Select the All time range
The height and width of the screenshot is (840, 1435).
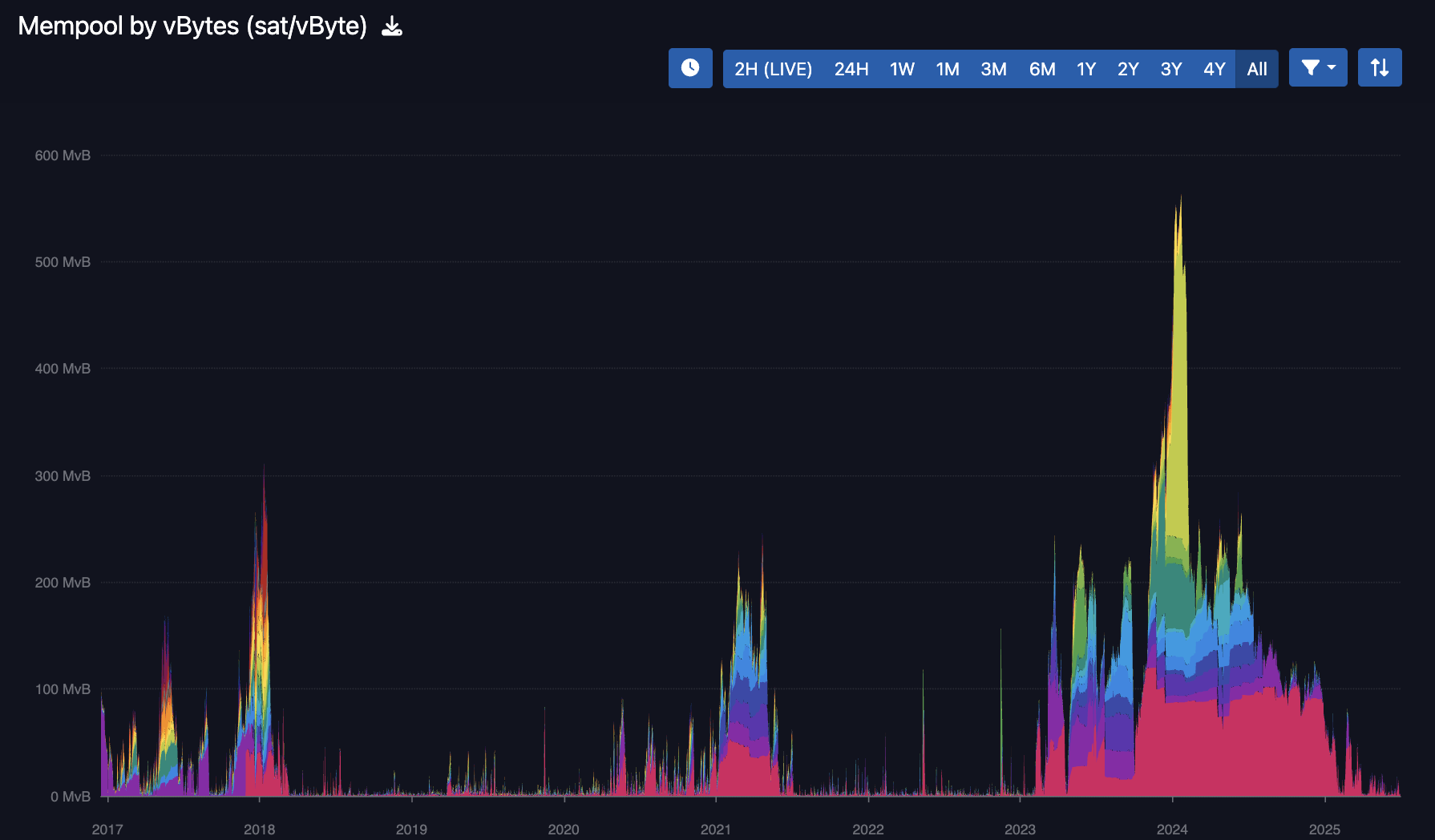(1255, 69)
